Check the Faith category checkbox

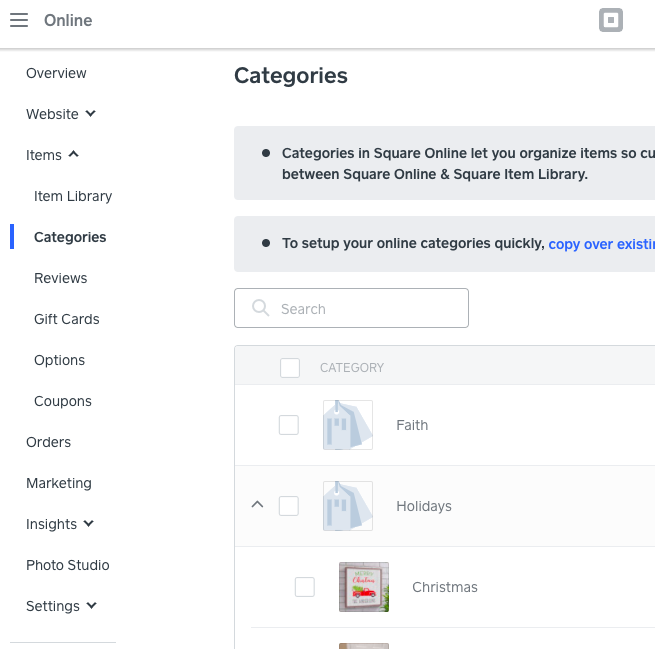(x=289, y=425)
